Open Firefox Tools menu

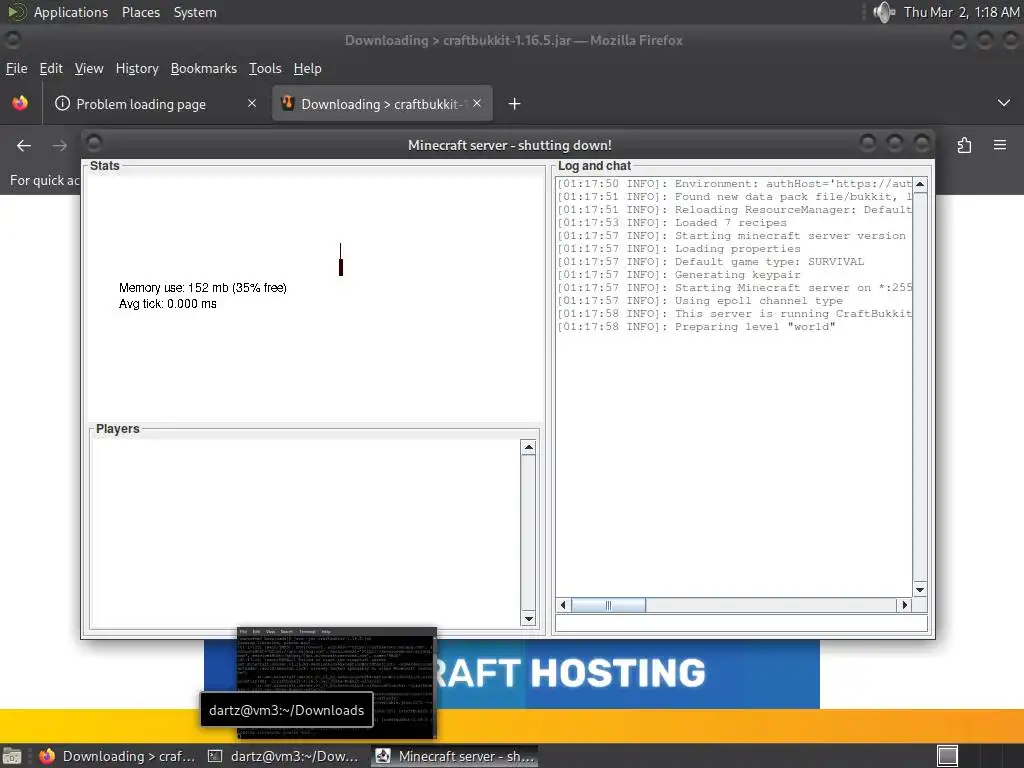point(265,69)
